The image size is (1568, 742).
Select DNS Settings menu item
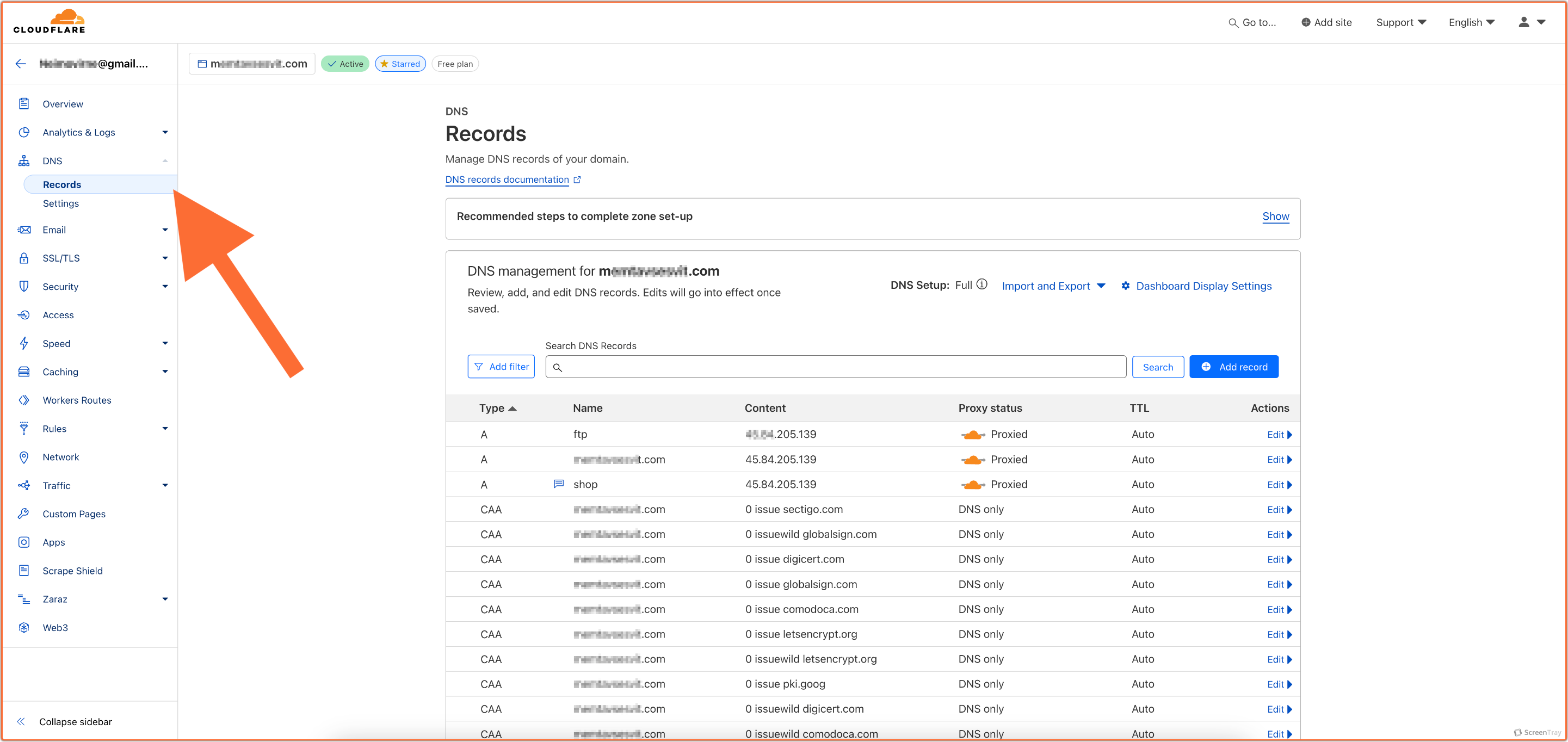(60, 203)
